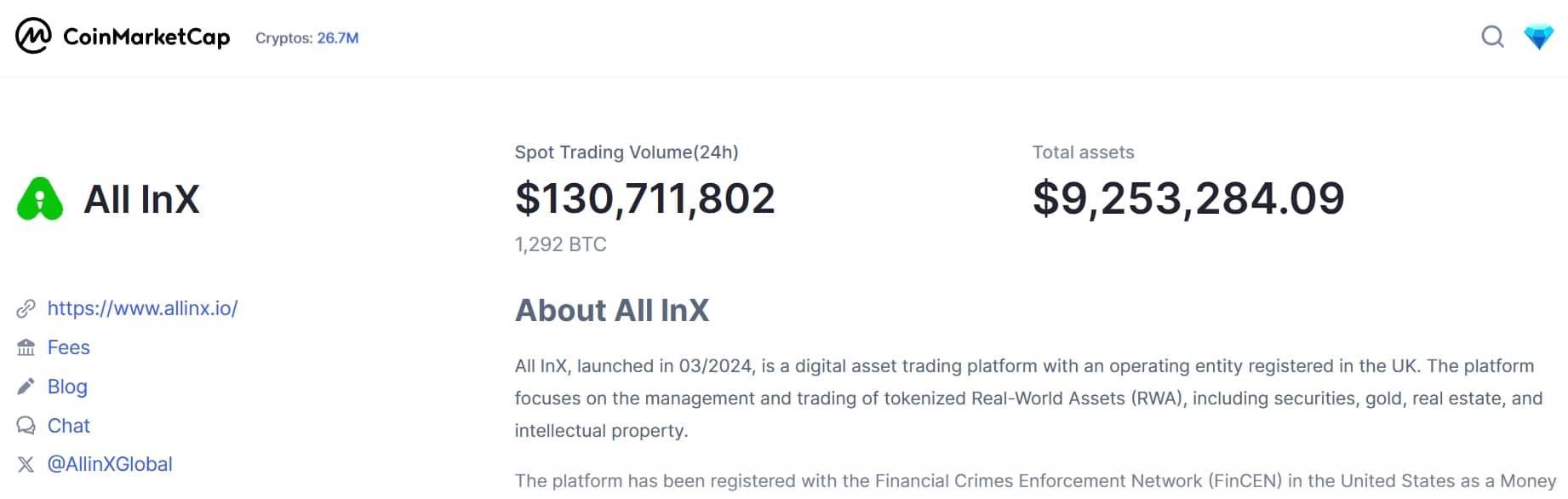
Task: Open the Blog link
Action: click(x=68, y=387)
